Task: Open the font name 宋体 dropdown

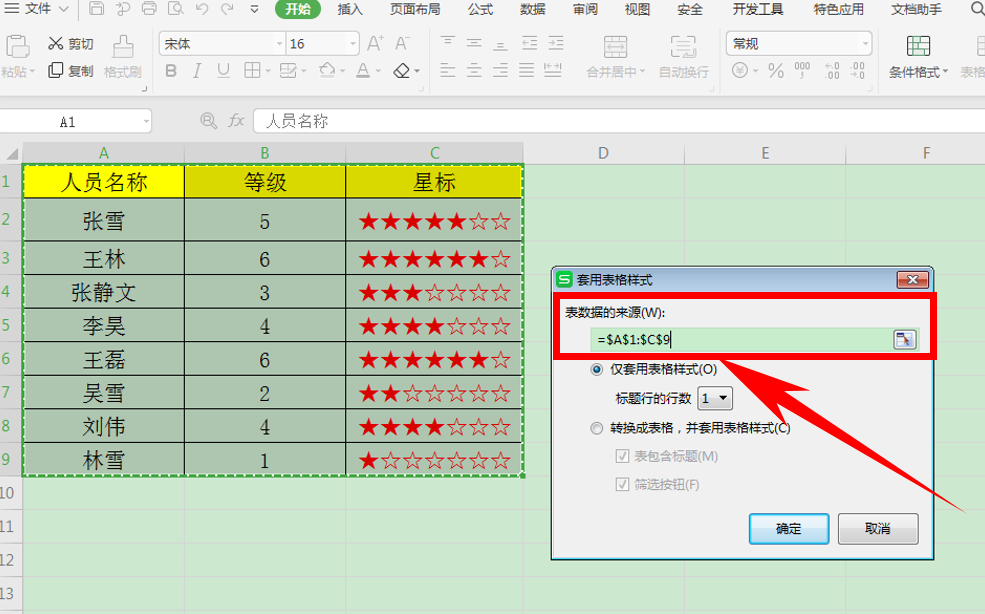Action: 280,44
